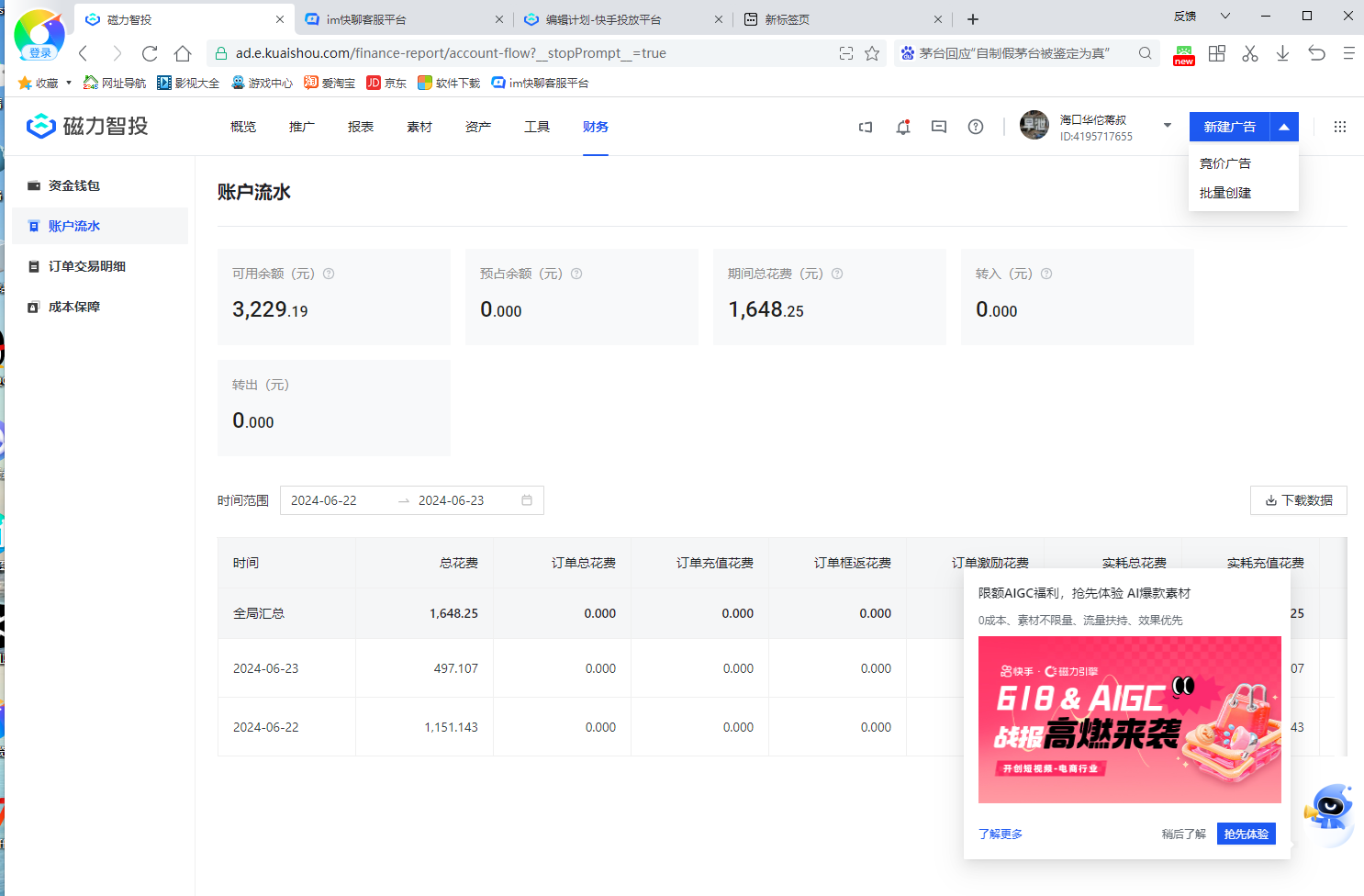Viewport: 1364px width, 896px height.
Task: Select 账户流水 in the sidebar
Action: tap(100, 226)
